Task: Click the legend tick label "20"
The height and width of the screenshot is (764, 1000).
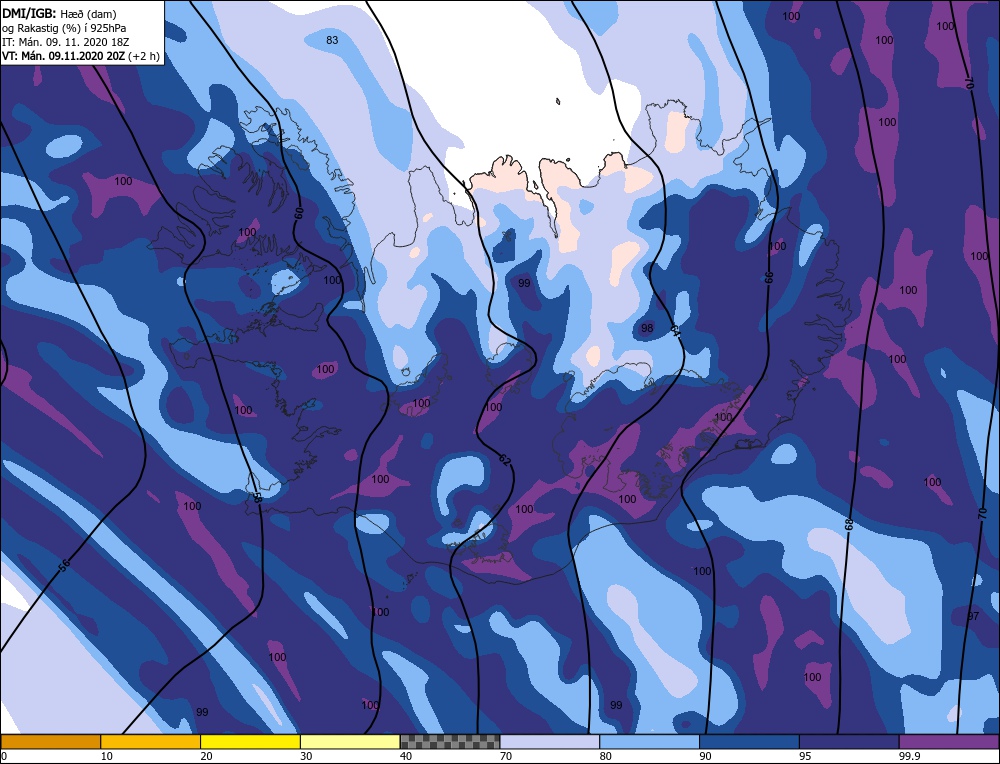Action: coord(207,756)
